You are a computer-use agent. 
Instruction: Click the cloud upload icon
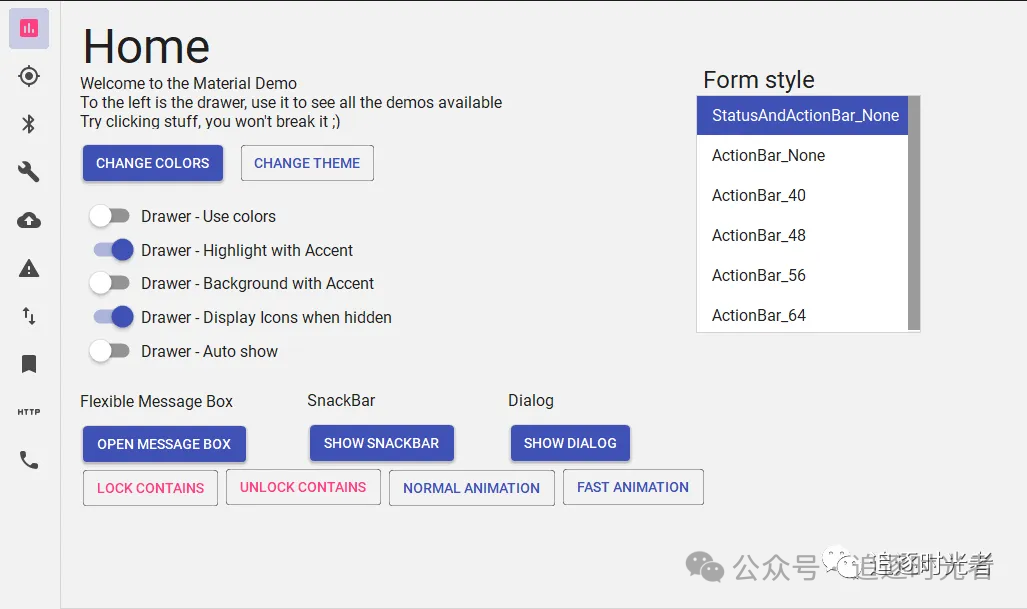tap(29, 220)
